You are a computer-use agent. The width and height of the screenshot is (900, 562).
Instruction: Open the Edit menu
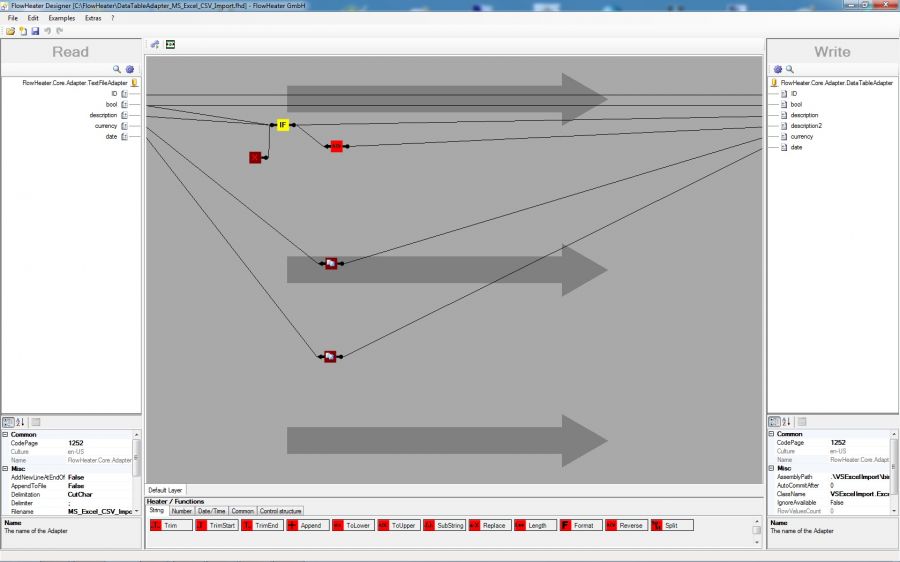(33, 18)
